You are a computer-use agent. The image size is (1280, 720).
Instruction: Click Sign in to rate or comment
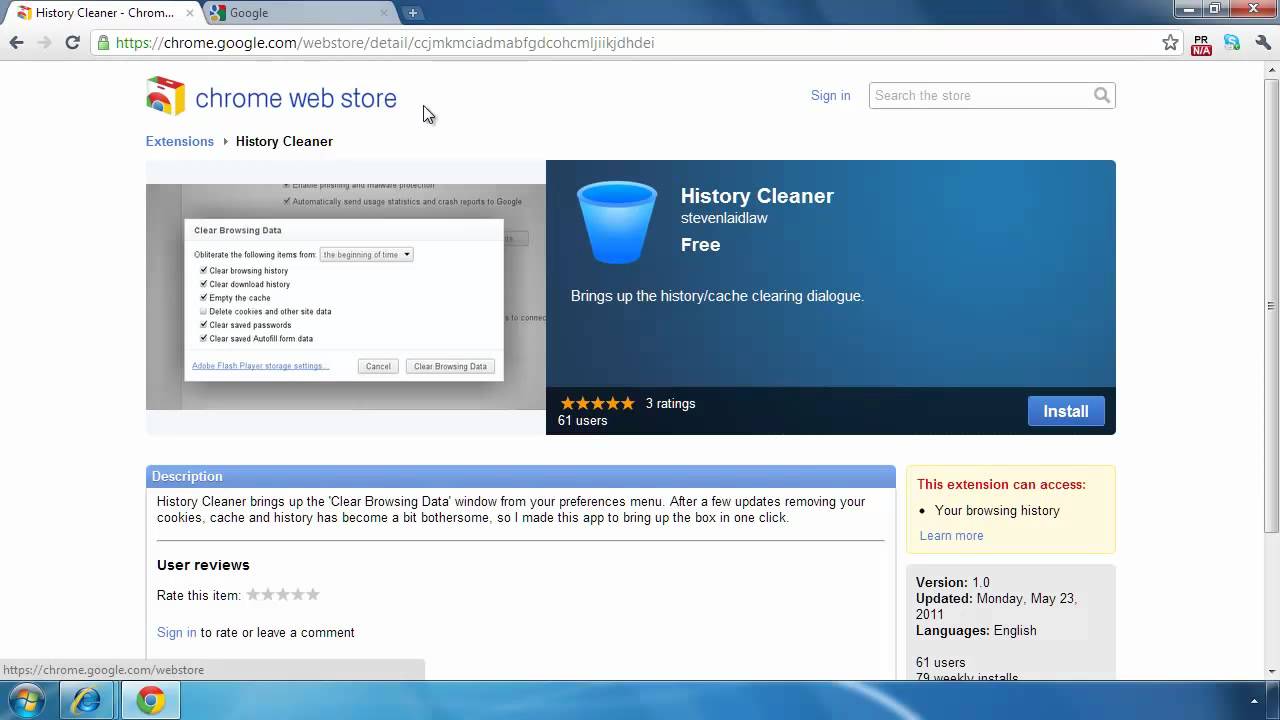tap(176, 632)
